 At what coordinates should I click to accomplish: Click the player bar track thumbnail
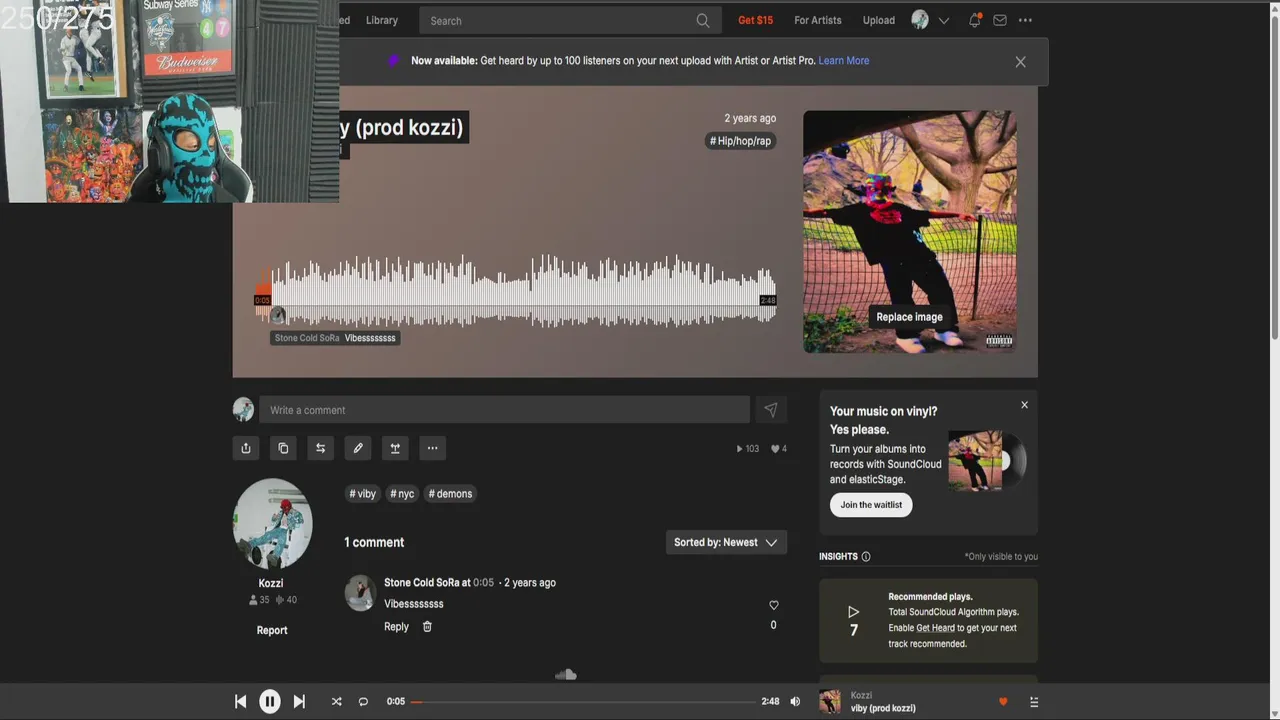(830, 702)
